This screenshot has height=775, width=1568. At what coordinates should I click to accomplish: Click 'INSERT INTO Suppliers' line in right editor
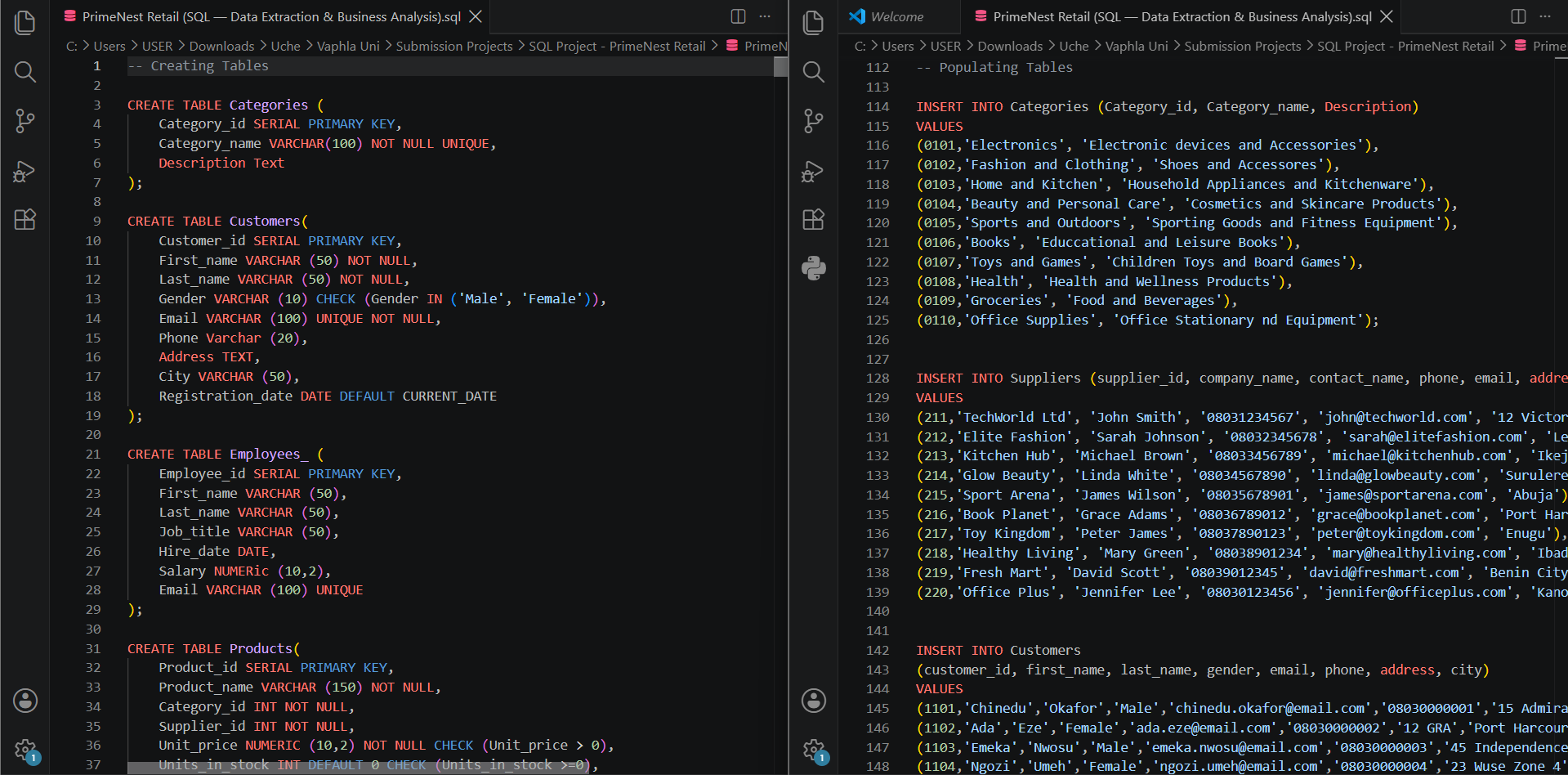(x=1241, y=379)
